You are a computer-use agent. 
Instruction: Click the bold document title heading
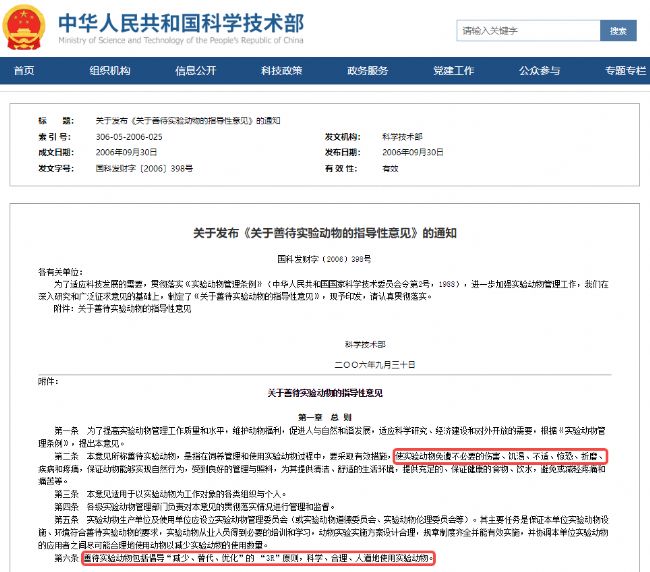click(325, 232)
